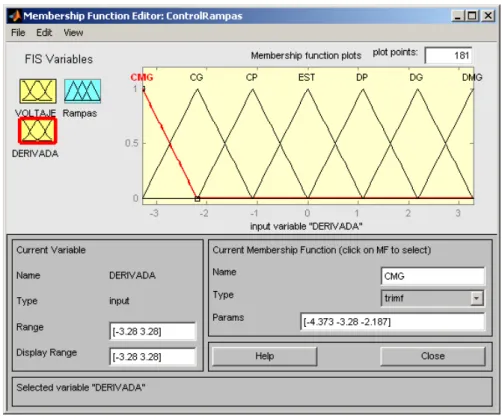Select the EST membership function label

[306, 77]
